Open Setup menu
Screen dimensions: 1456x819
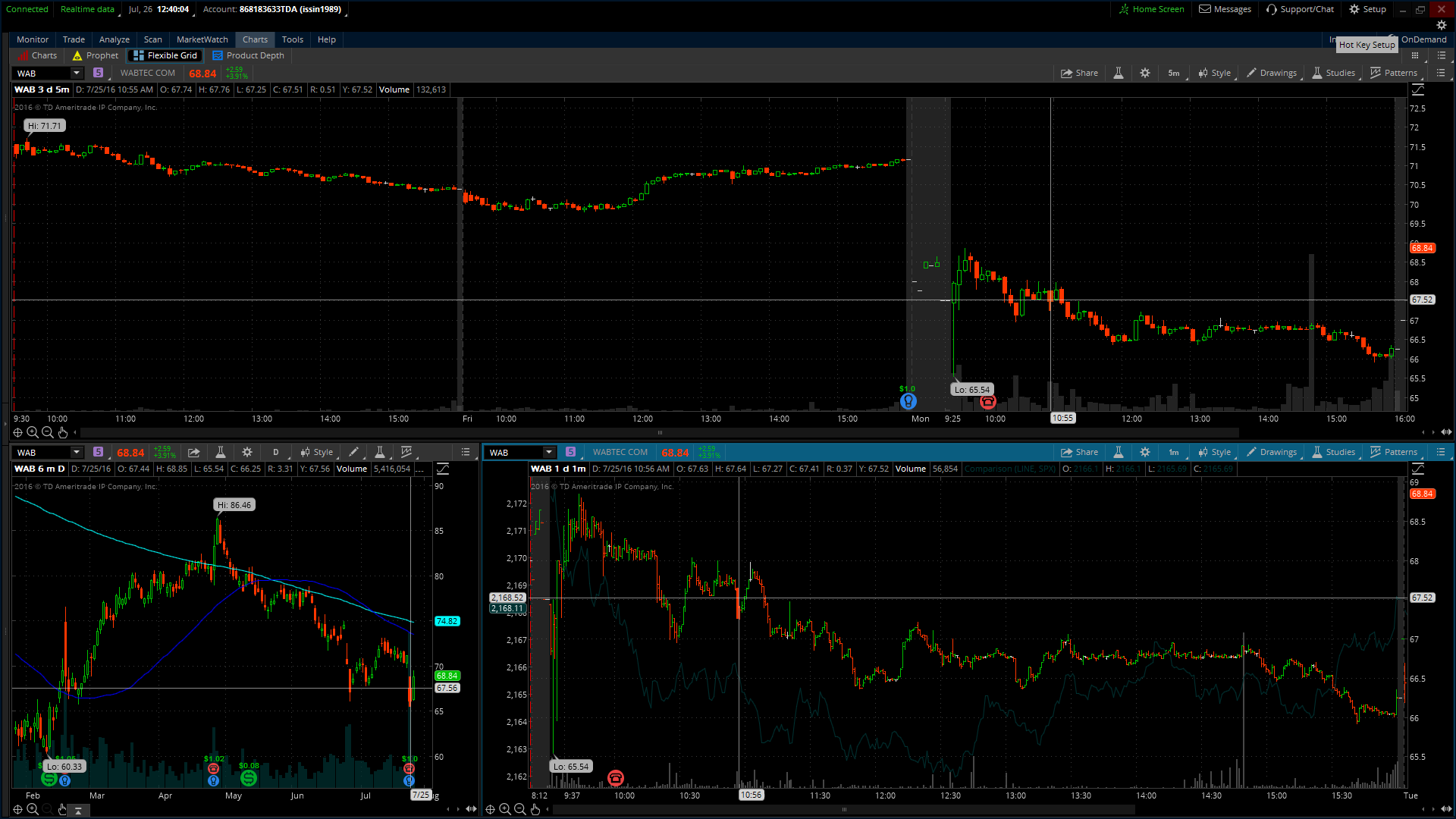click(1367, 9)
